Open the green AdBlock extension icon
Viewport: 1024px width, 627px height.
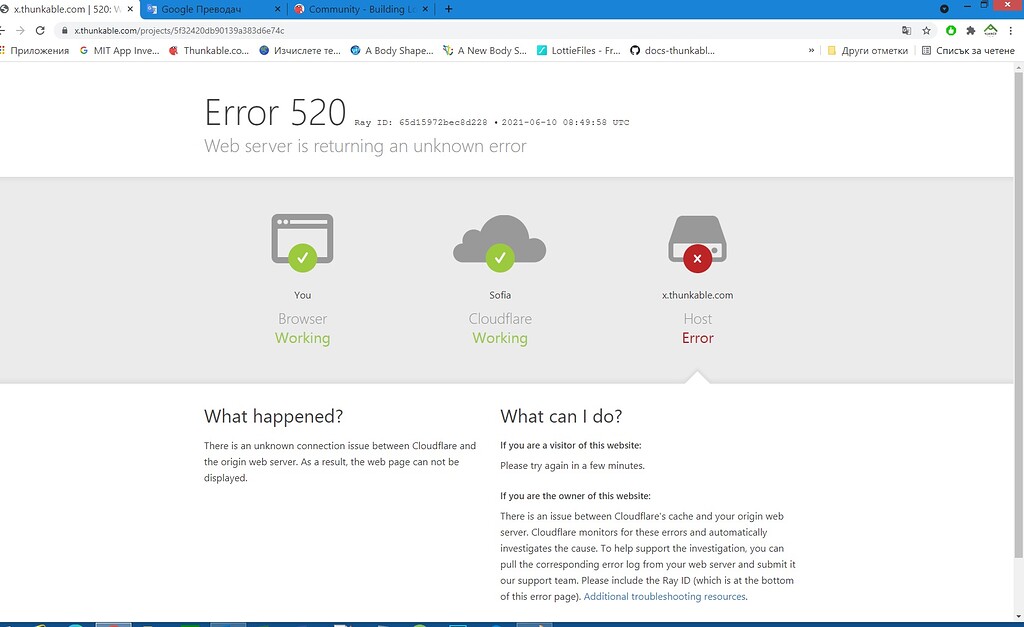[950, 30]
